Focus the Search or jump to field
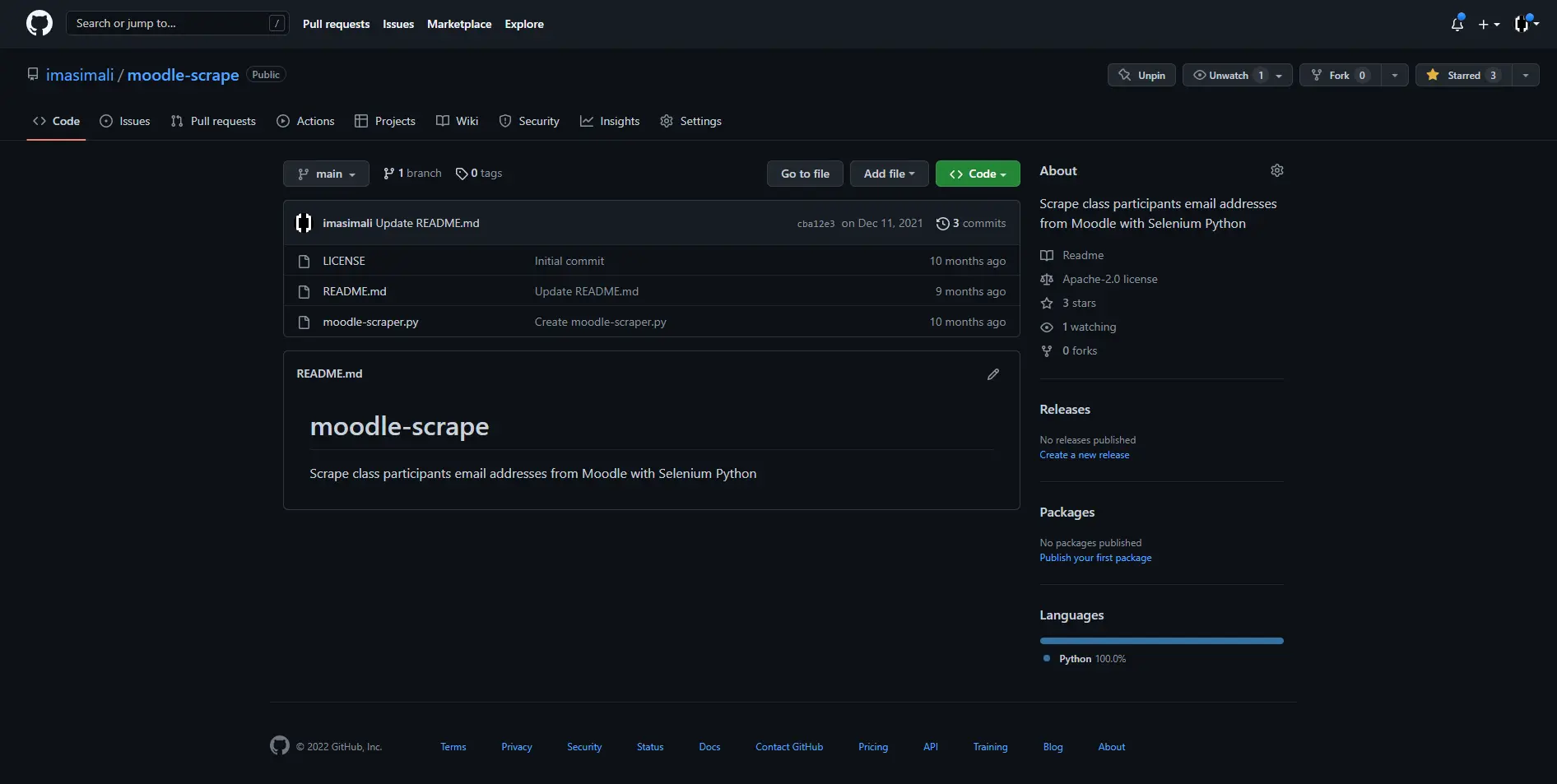Screen dimensions: 1557x784 [178, 23]
